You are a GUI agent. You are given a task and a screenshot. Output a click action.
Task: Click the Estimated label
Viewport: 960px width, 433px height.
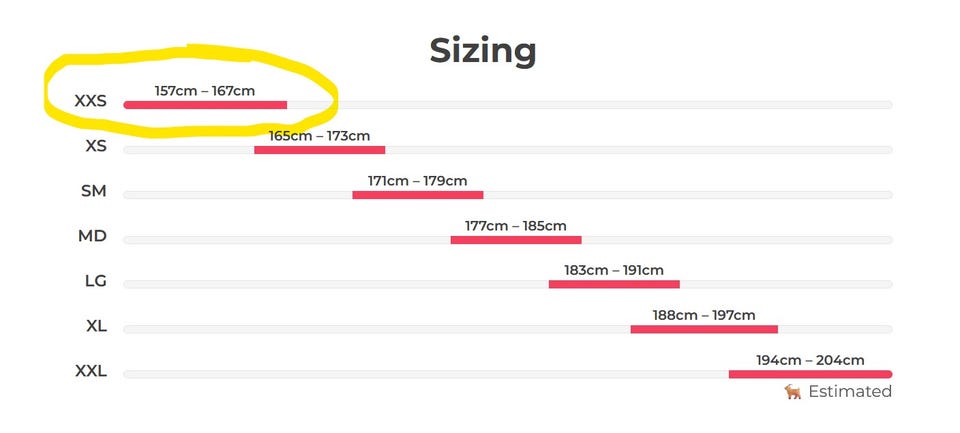(x=850, y=392)
